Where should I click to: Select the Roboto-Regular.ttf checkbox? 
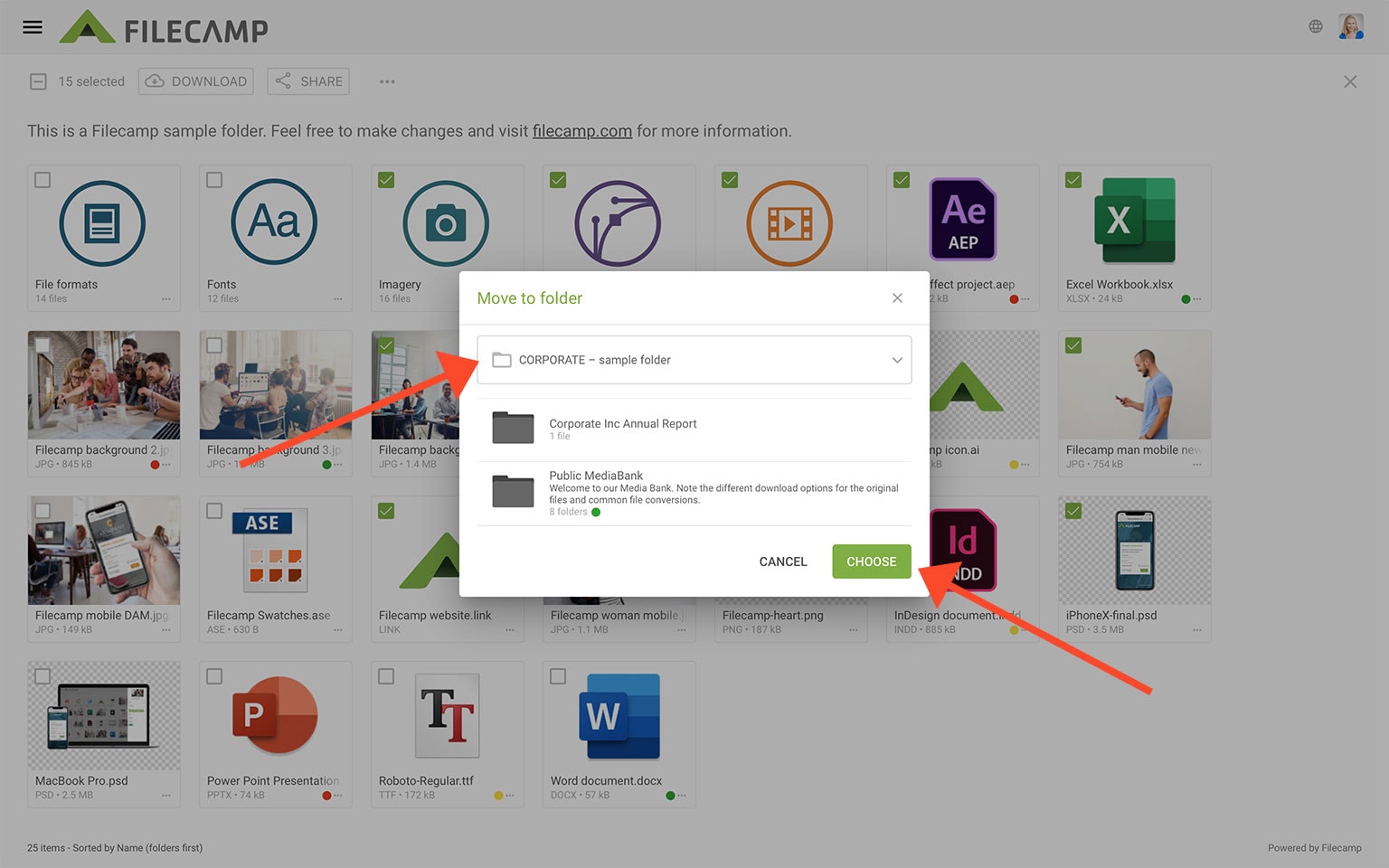(x=386, y=676)
